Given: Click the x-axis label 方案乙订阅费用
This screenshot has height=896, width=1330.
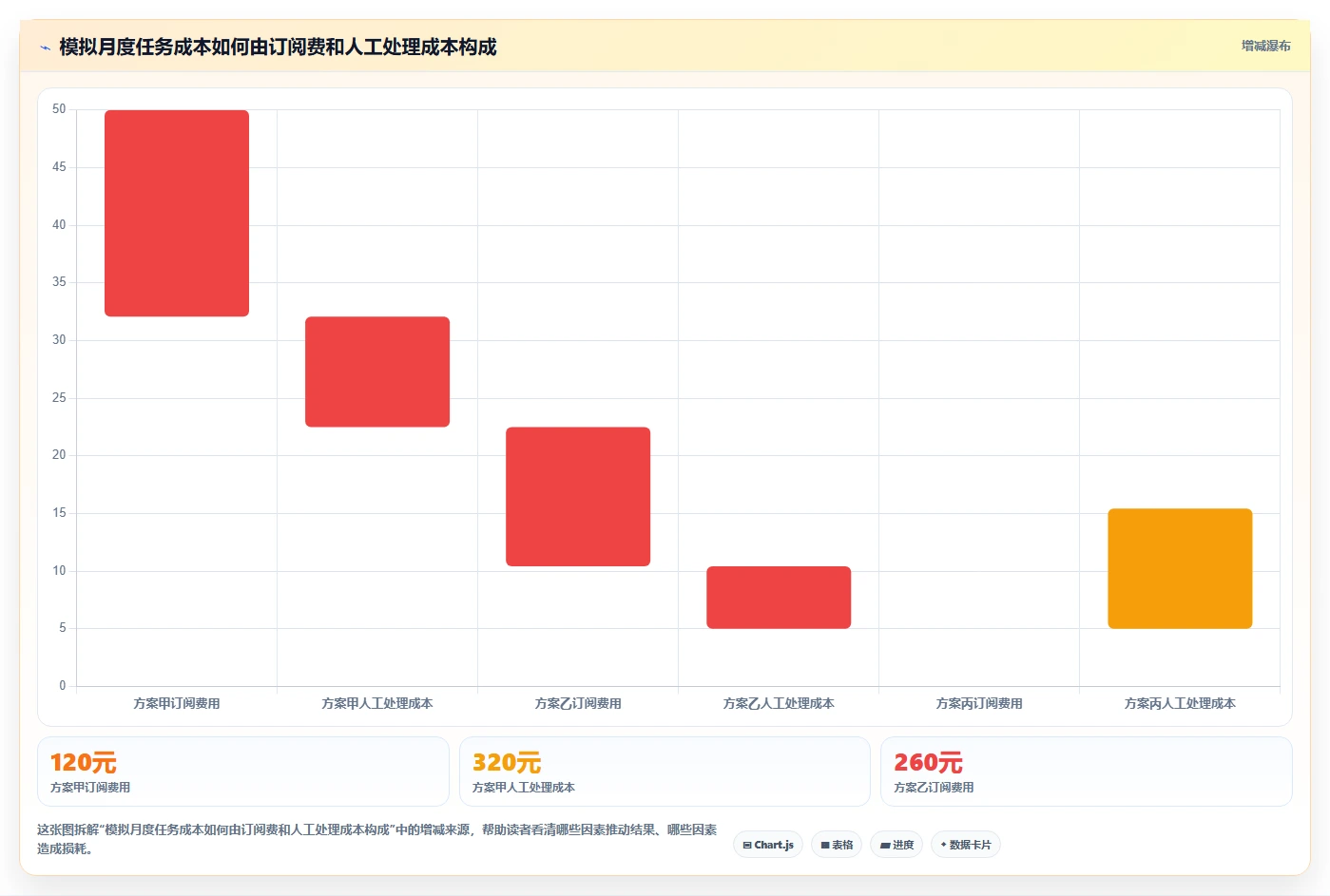Looking at the screenshot, I should tap(578, 703).
